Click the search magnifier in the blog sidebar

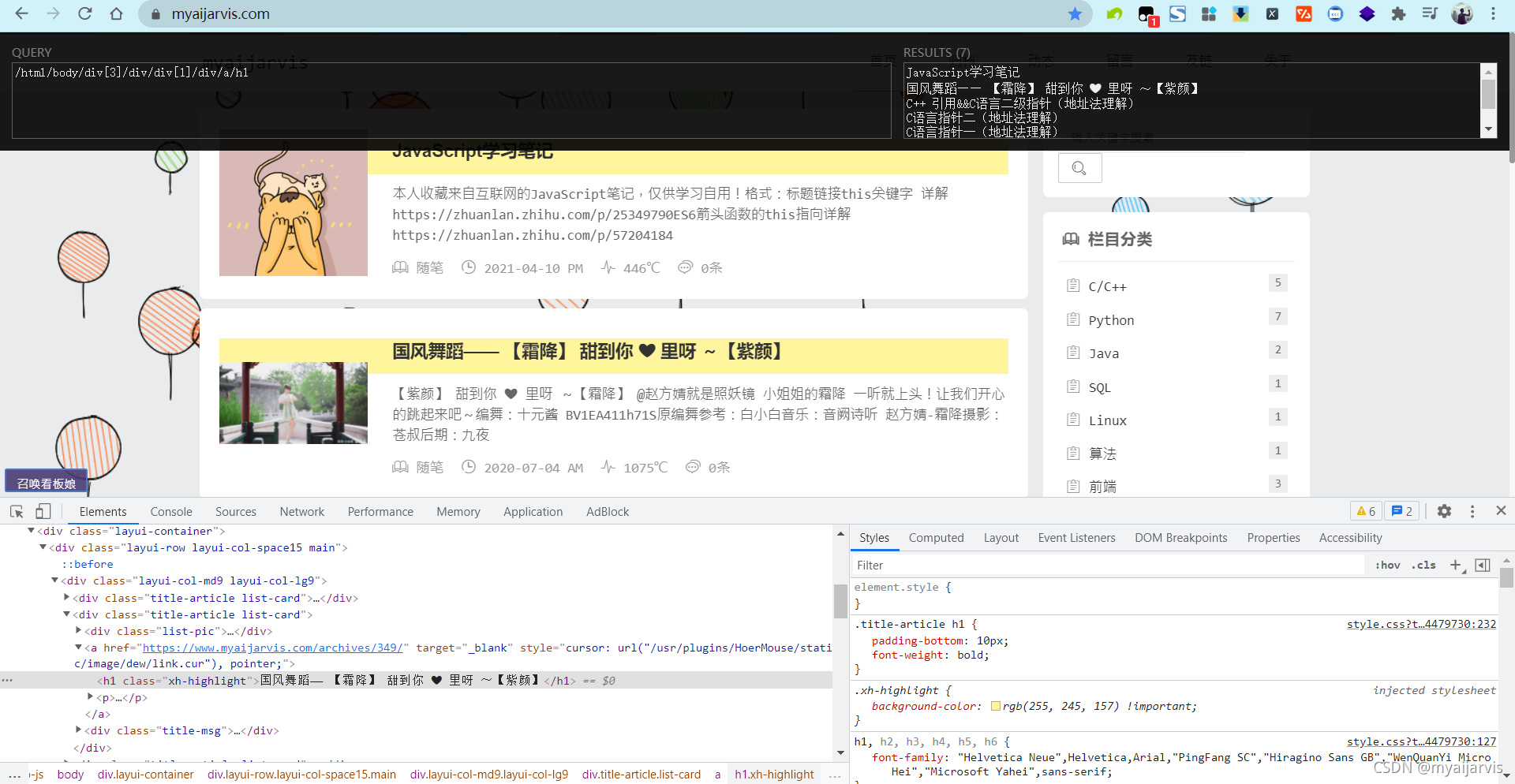click(x=1079, y=167)
